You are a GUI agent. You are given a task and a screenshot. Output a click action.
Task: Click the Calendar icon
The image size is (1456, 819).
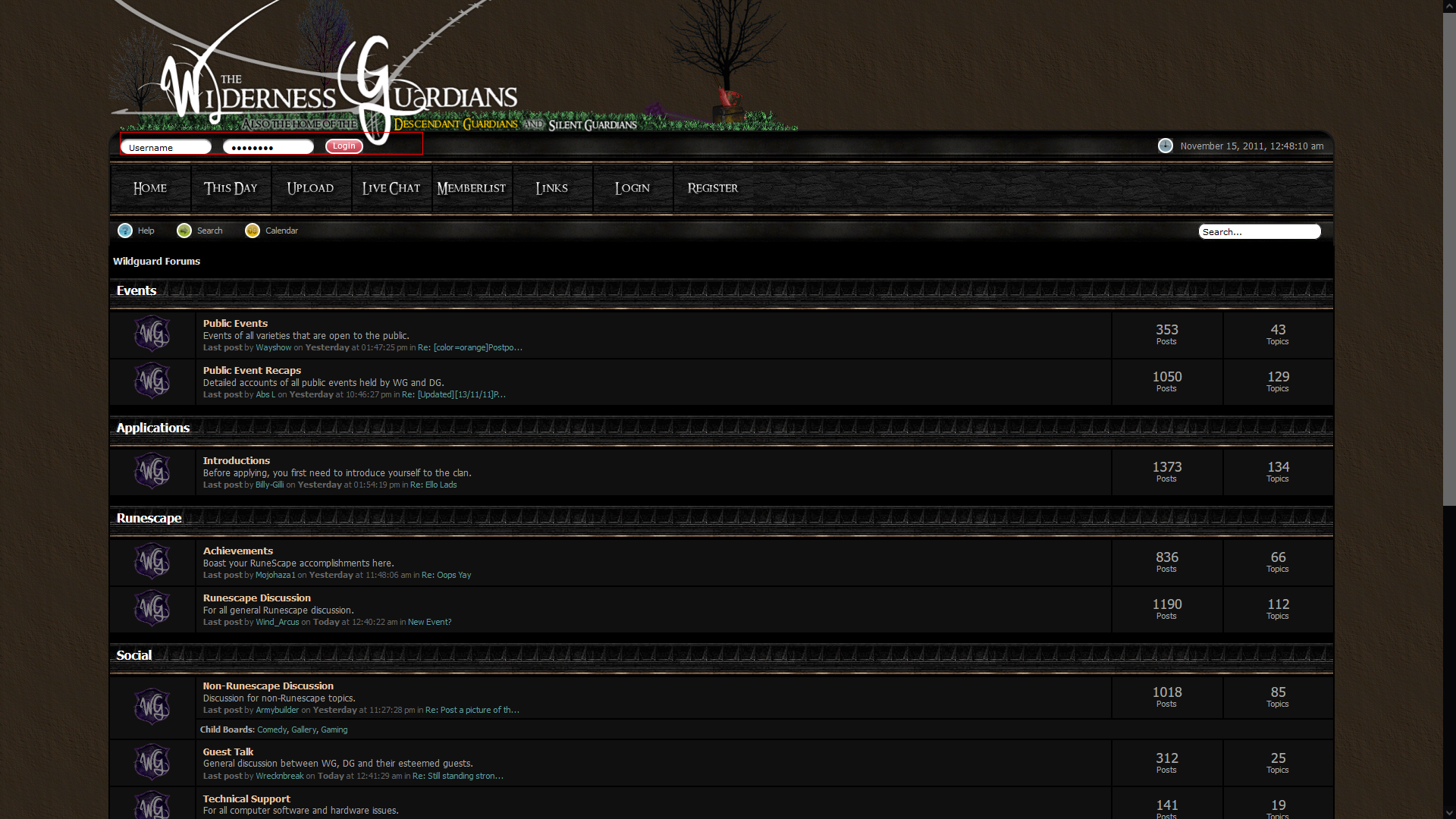[253, 231]
